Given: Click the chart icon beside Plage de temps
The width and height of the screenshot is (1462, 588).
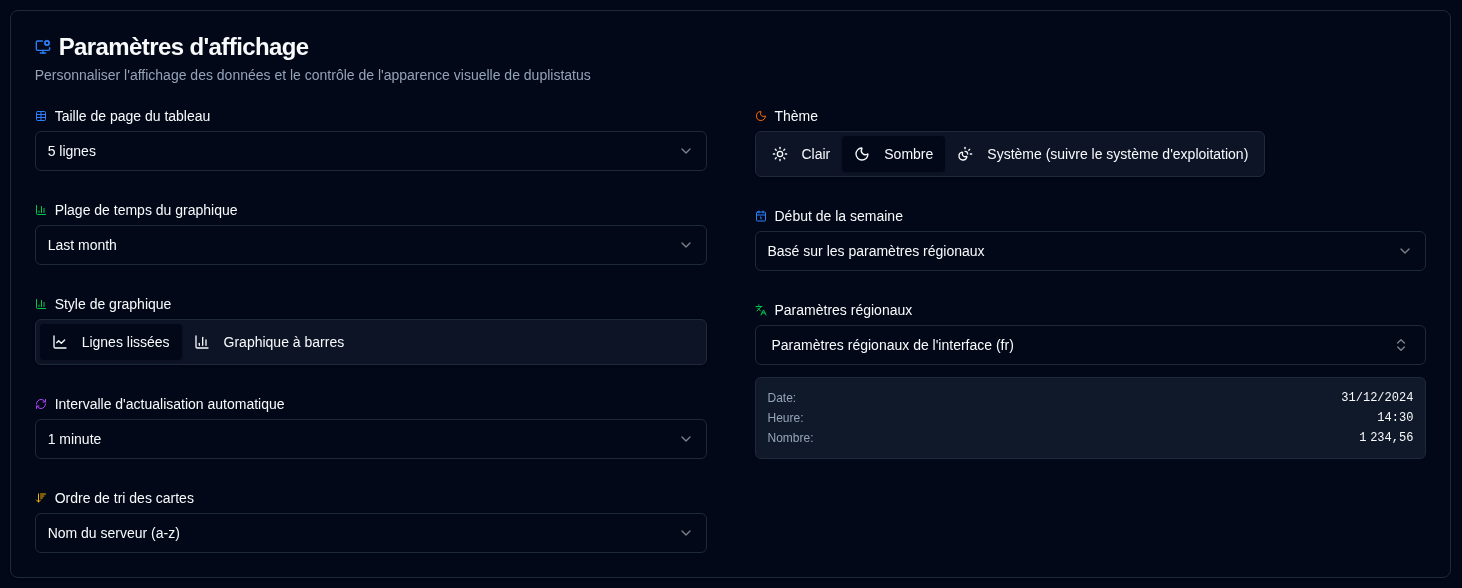Looking at the screenshot, I should (41, 210).
